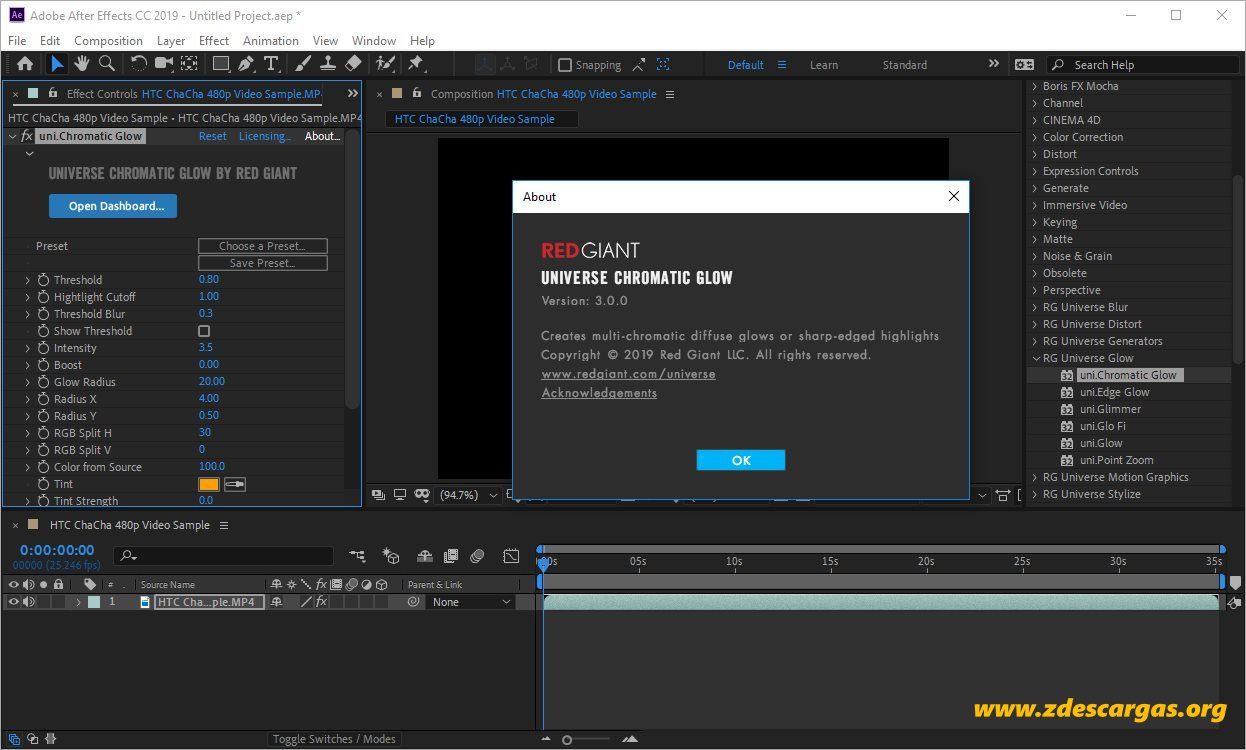Select the Pen tool
Image resolution: width=1246 pixels, height=750 pixels.
coord(246,64)
